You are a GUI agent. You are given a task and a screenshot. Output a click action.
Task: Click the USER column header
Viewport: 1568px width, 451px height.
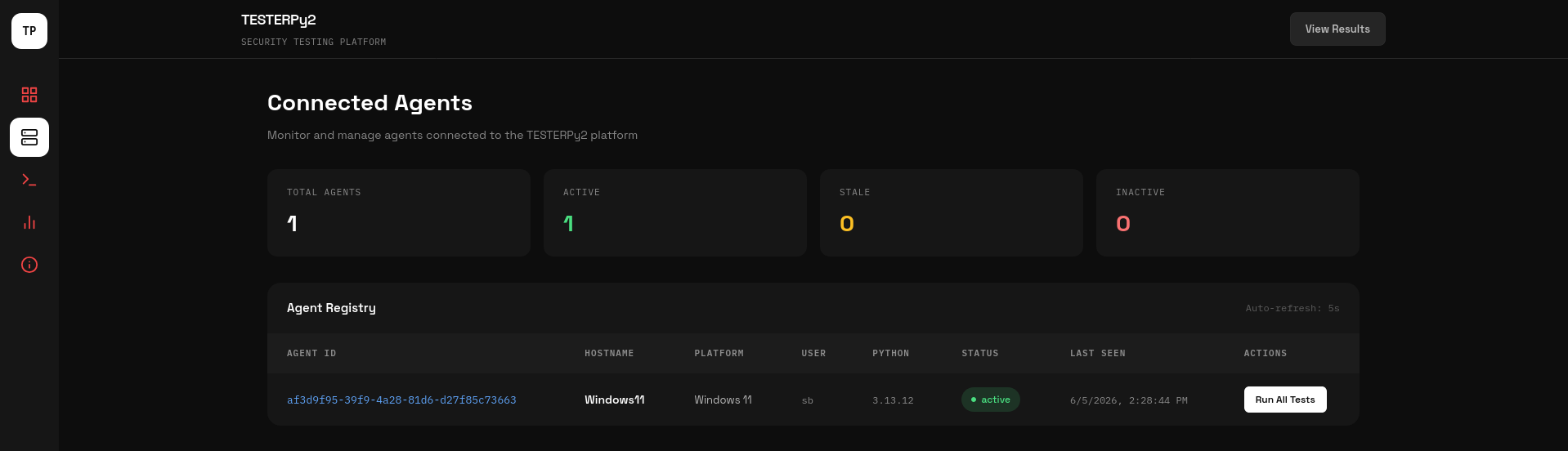813,354
